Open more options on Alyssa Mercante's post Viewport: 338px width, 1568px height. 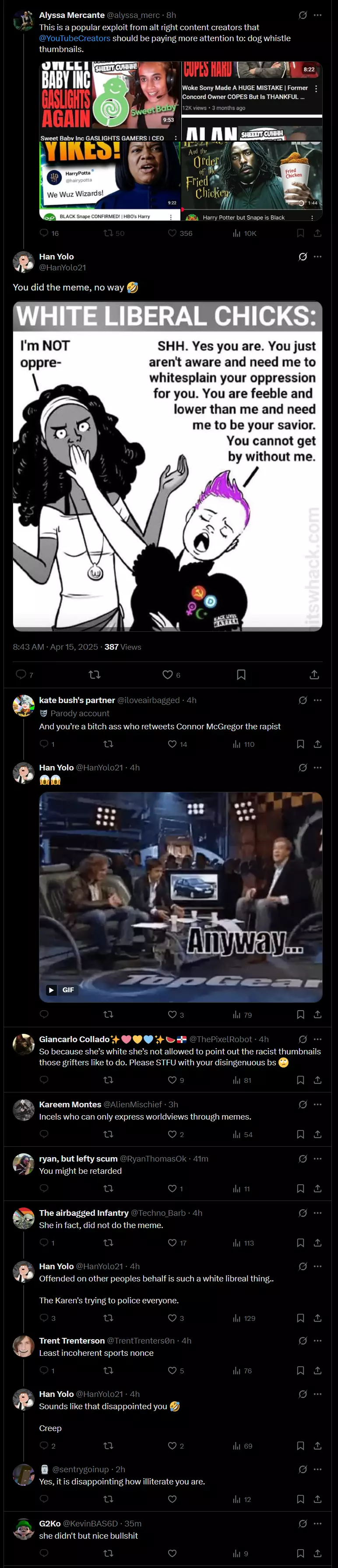(317, 15)
